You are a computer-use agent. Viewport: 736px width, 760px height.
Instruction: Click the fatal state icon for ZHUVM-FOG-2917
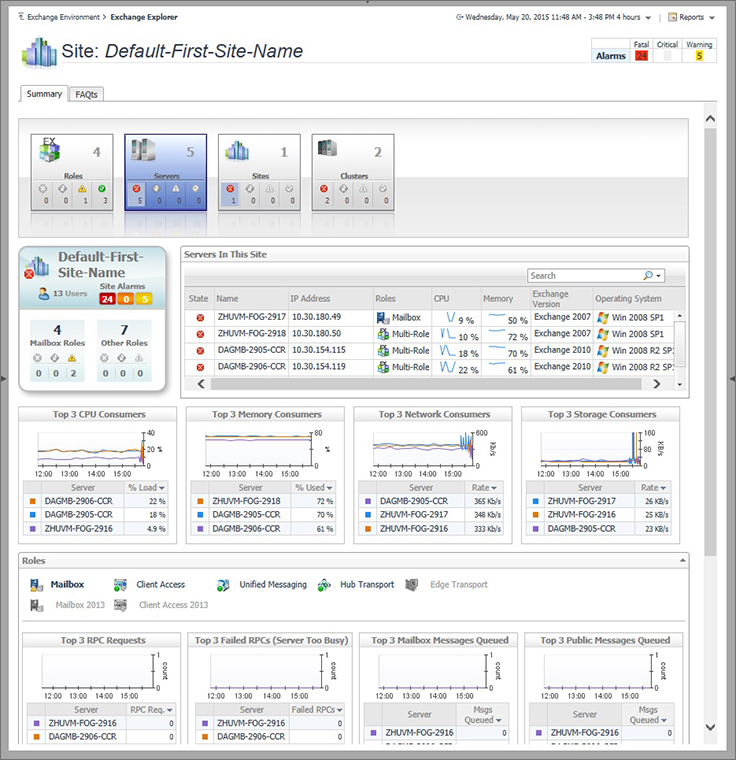click(200, 318)
